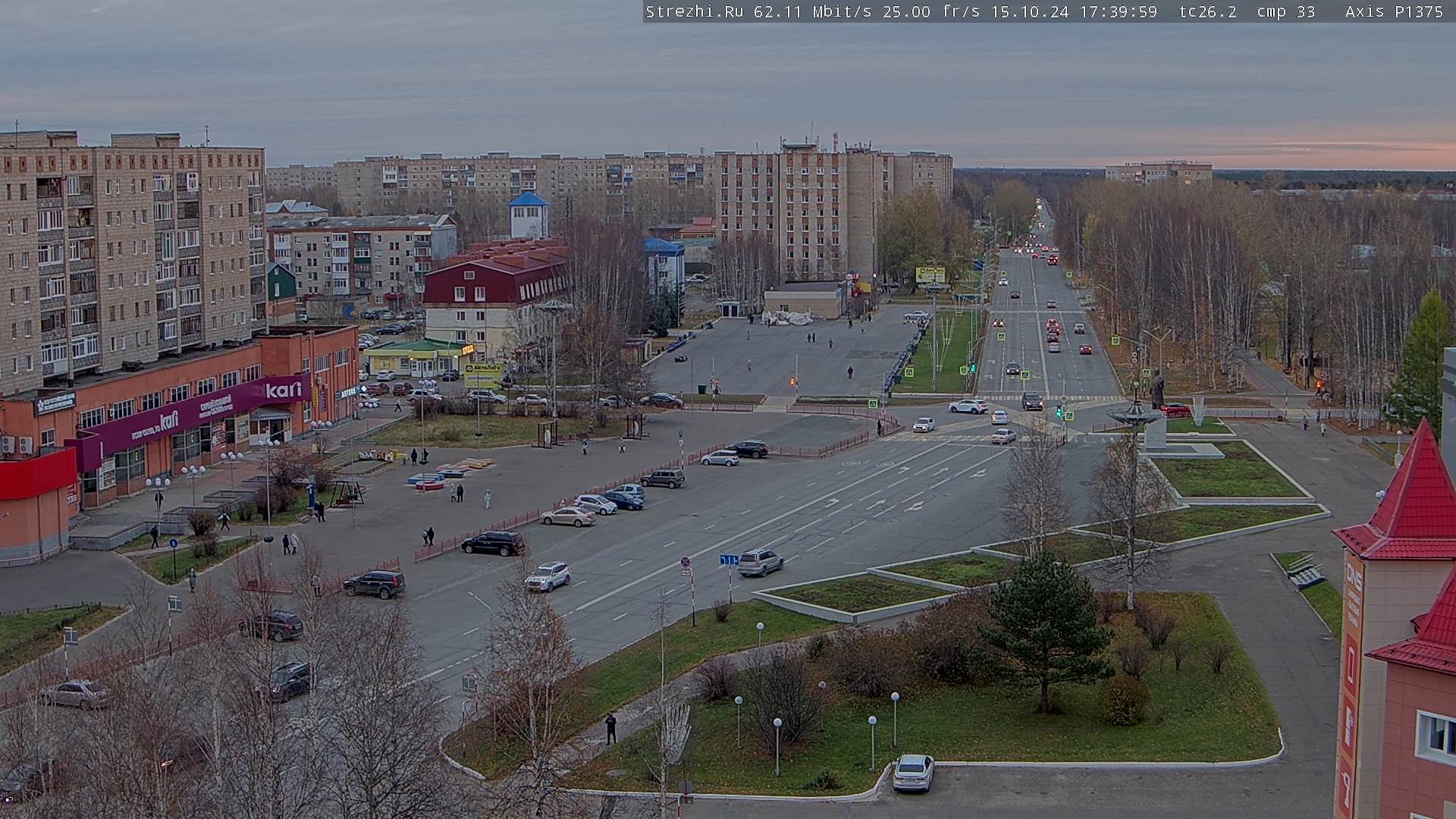
Task: Click the cmp 33 compression value
Action: click(x=1286, y=11)
